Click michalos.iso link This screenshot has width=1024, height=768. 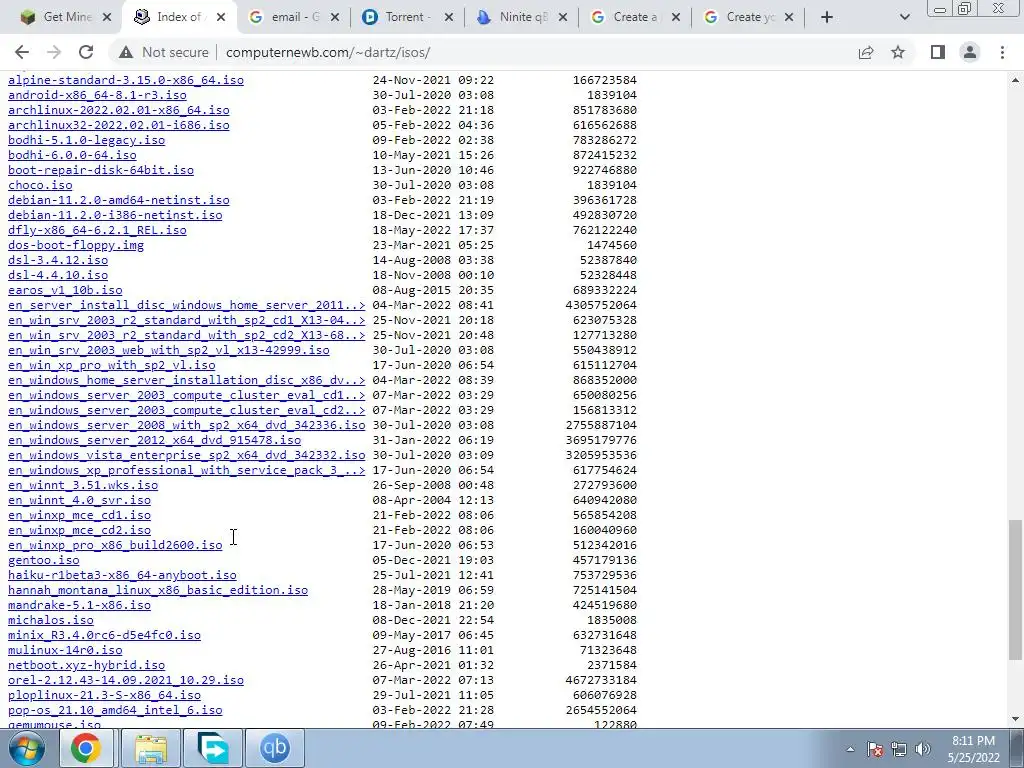[51, 620]
